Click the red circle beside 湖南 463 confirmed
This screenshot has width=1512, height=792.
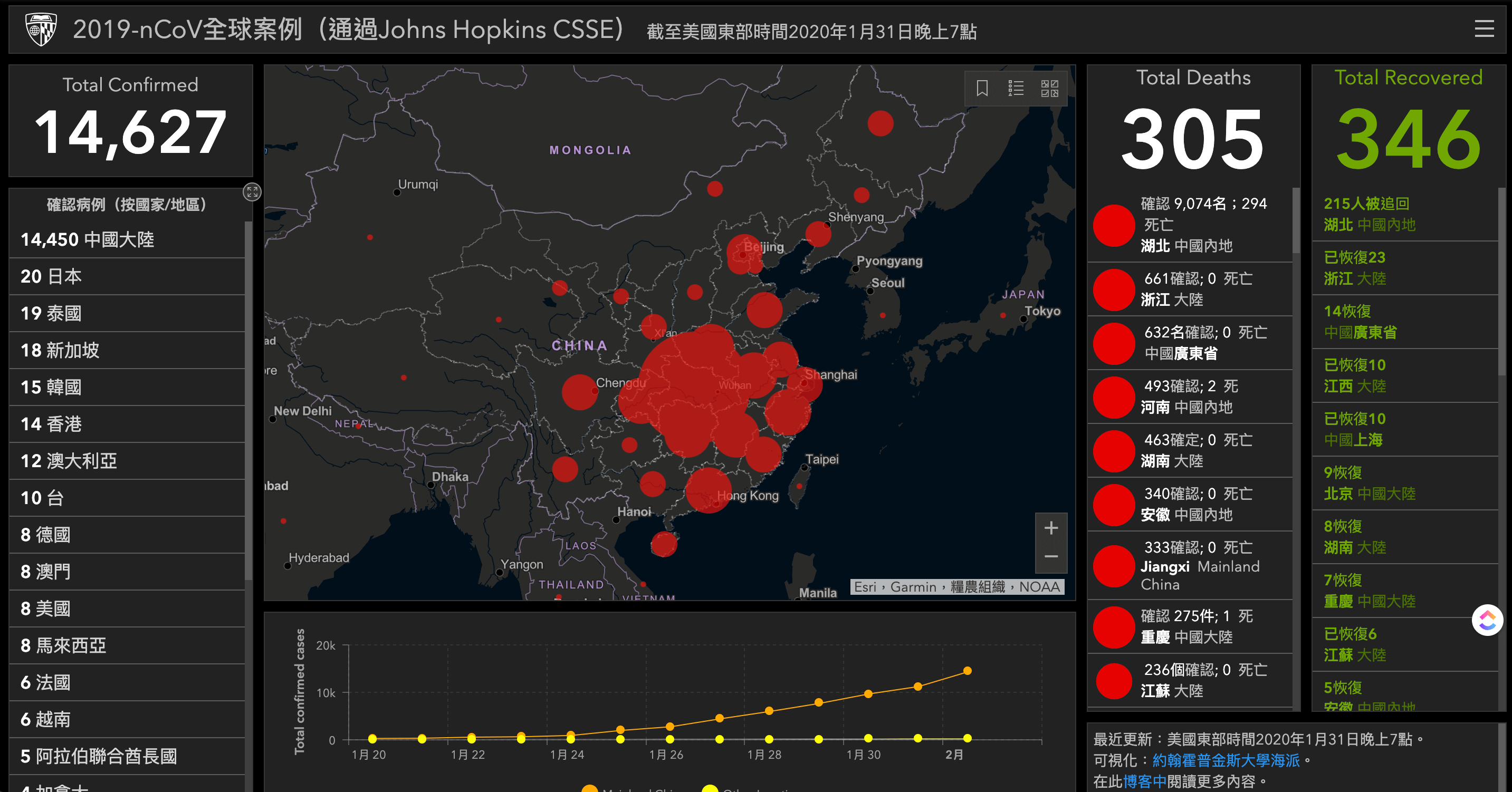click(1114, 451)
